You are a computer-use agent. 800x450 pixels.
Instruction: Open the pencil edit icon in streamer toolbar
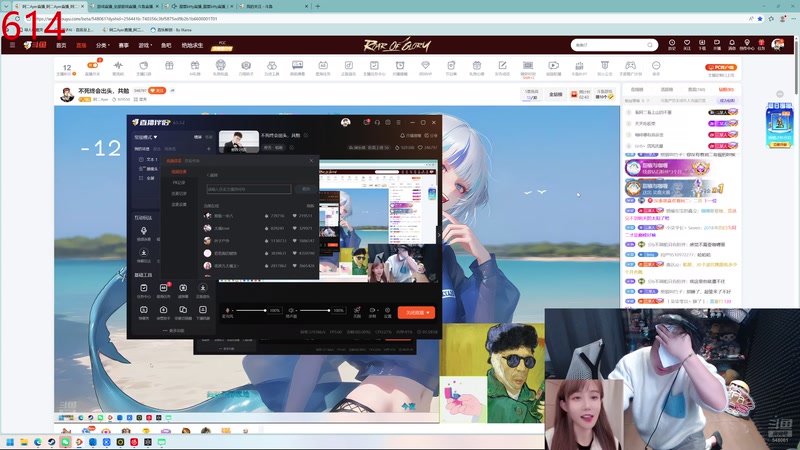pyautogui.click(x=503, y=65)
